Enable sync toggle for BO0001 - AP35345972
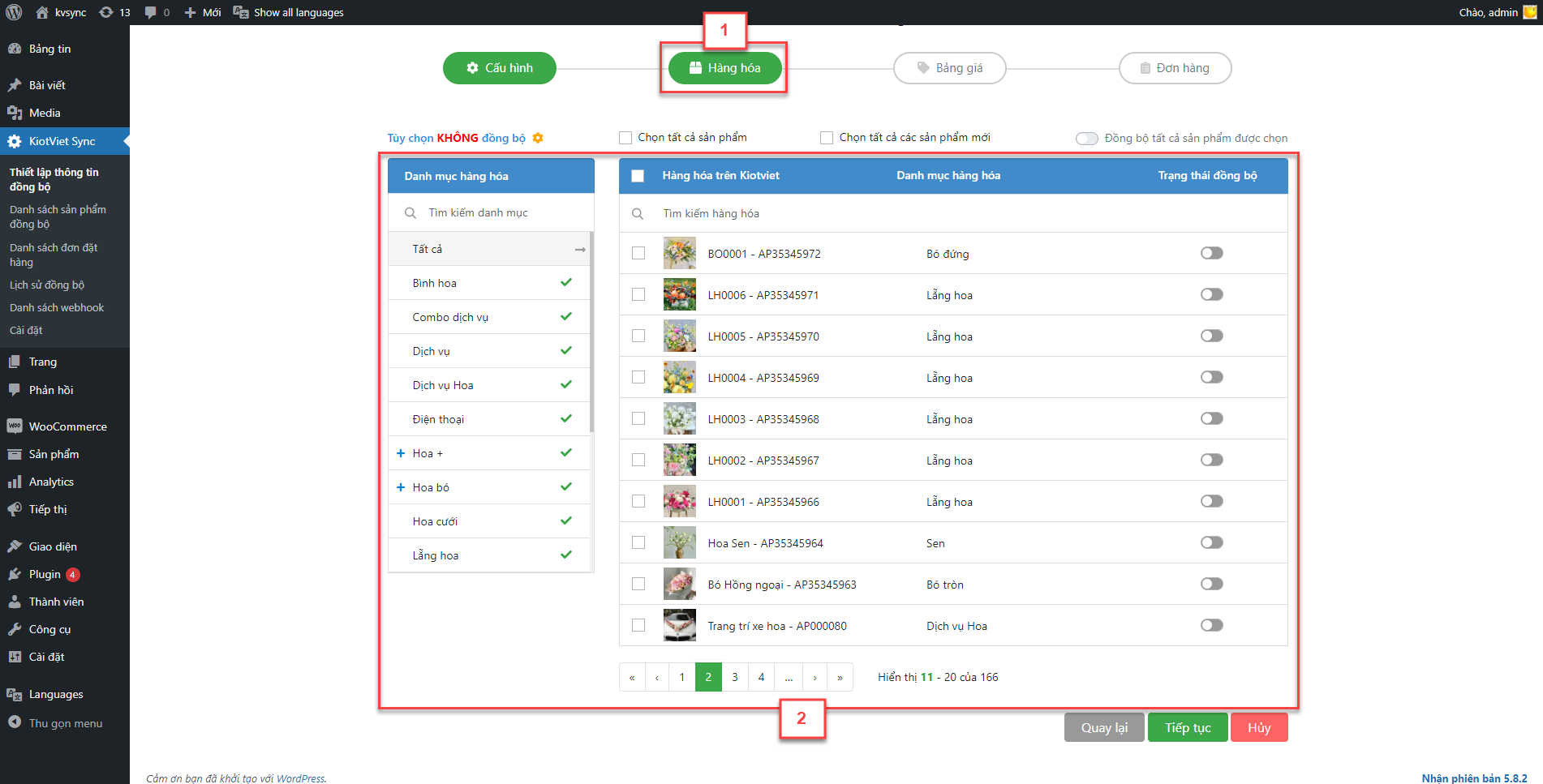Image resolution: width=1543 pixels, height=784 pixels. click(1211, 254)
